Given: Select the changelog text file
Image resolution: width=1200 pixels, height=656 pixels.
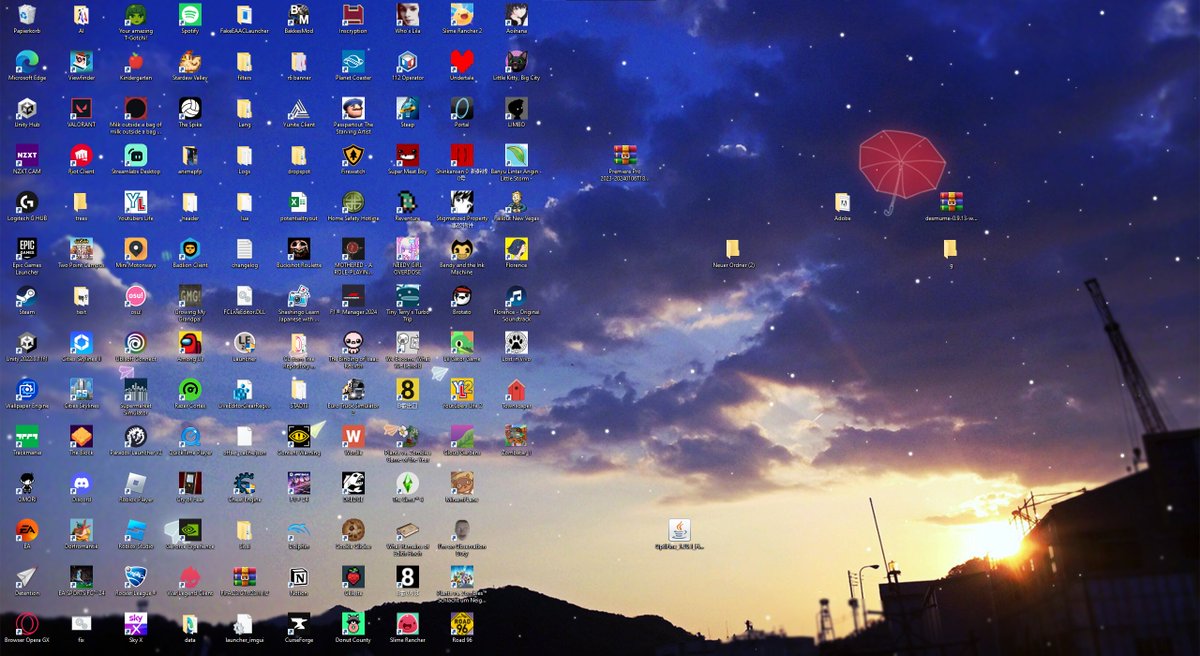Looking at the screenshot, I should click(244, 249).
